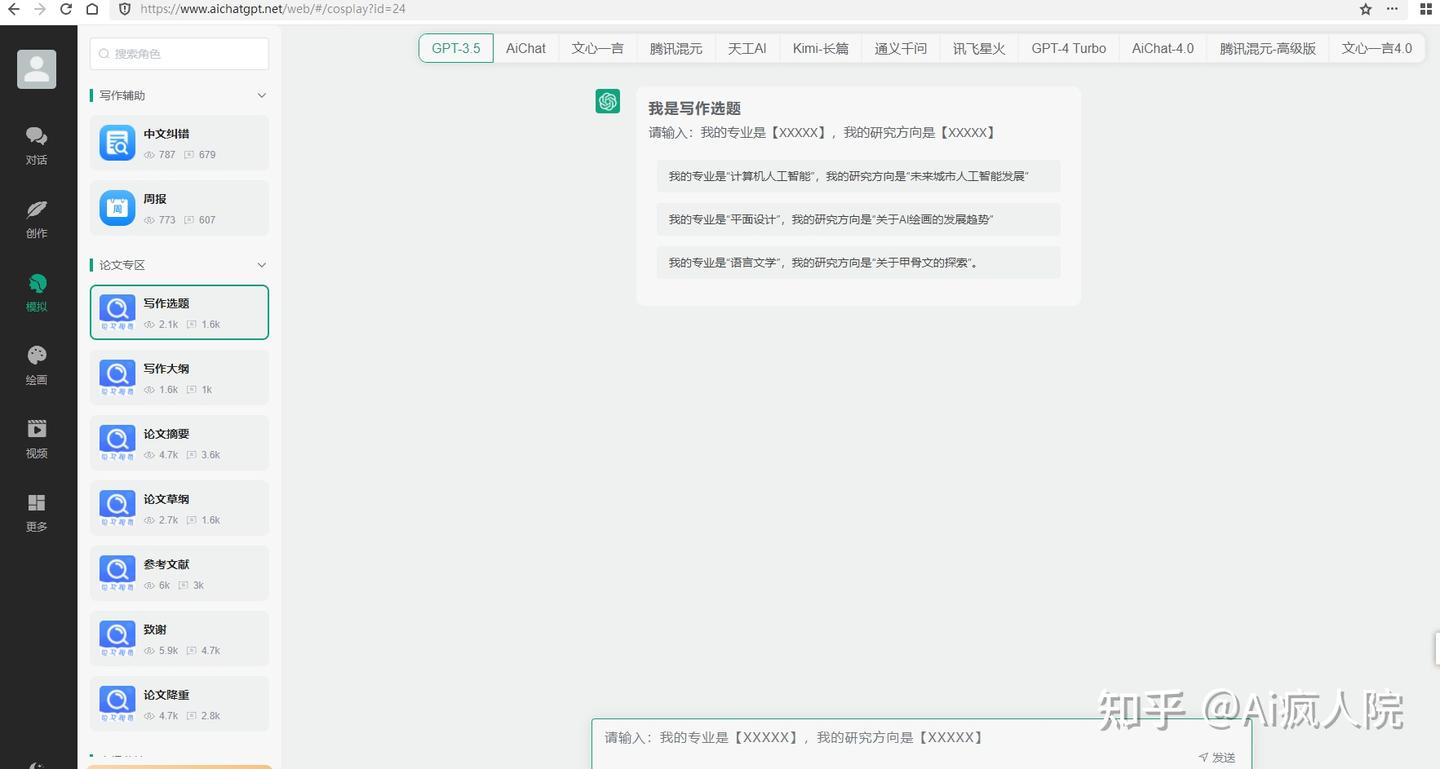Switch to AiChat model tab
Image resolution: width=1440 pixels, height=769 pixels.
tap(526, 48)
